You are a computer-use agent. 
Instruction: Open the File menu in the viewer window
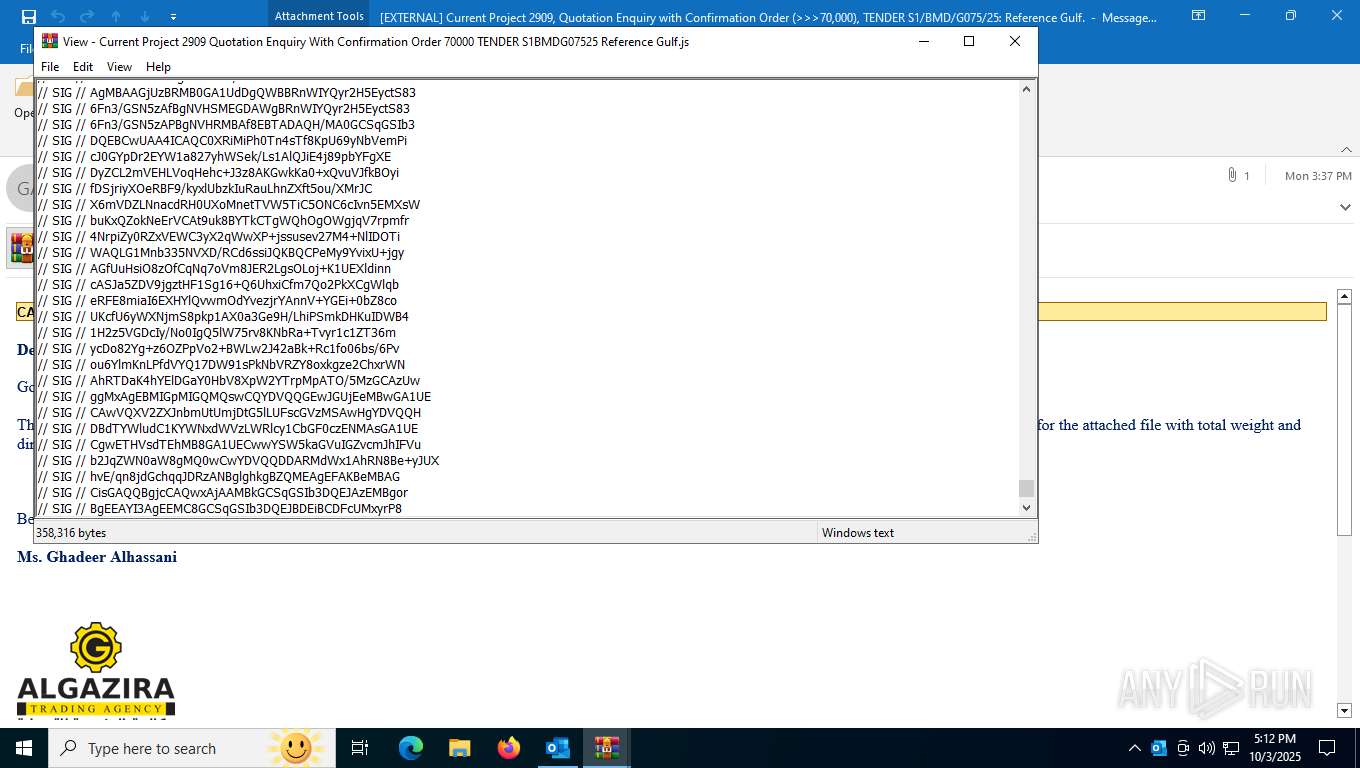pyautogui.click(x=50, y=67)
